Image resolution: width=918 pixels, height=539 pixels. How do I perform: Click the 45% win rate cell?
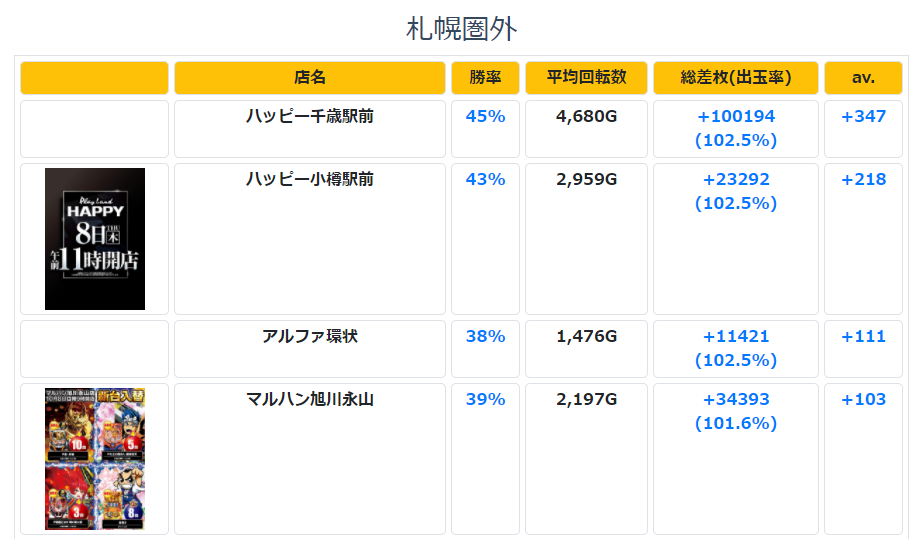[485, 129]
